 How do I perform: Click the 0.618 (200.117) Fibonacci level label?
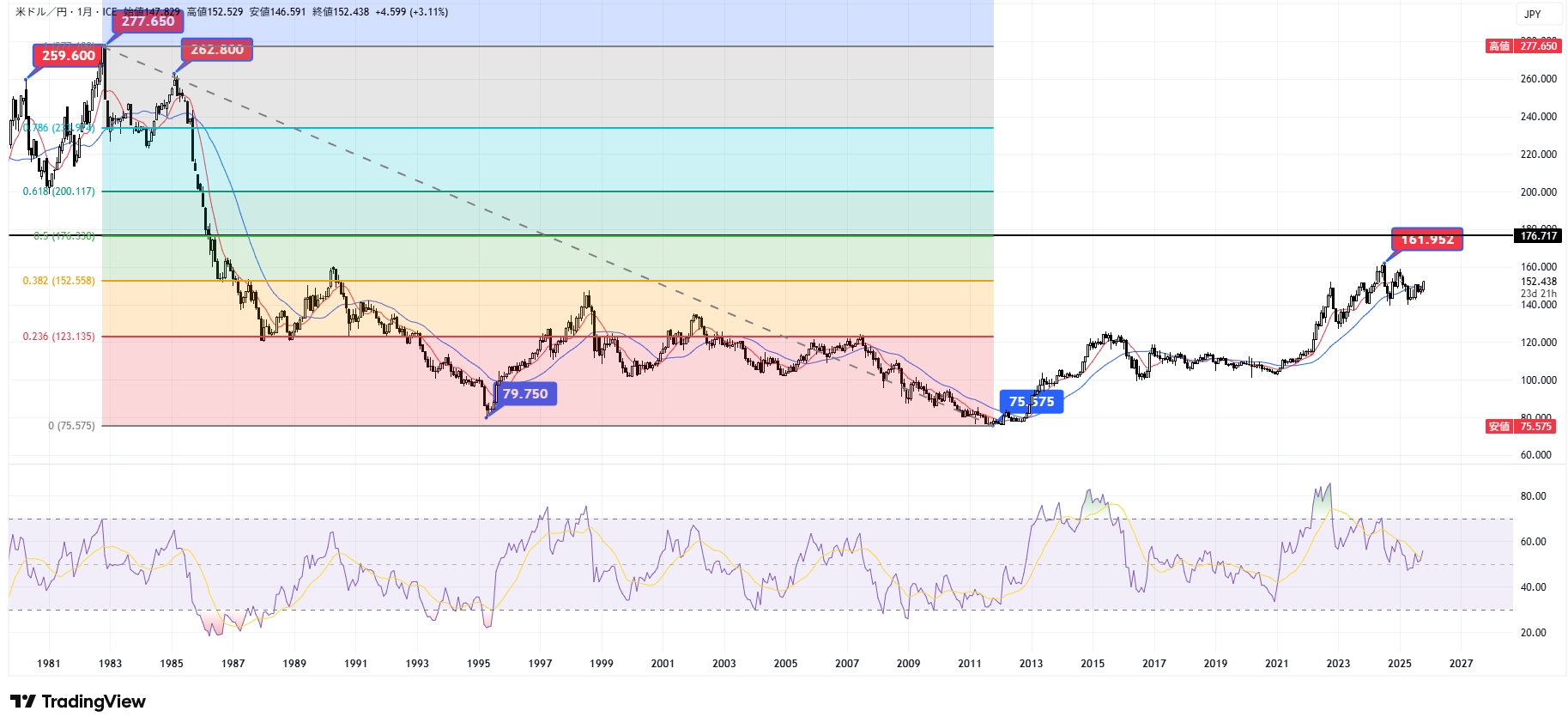tap(58, 191)
